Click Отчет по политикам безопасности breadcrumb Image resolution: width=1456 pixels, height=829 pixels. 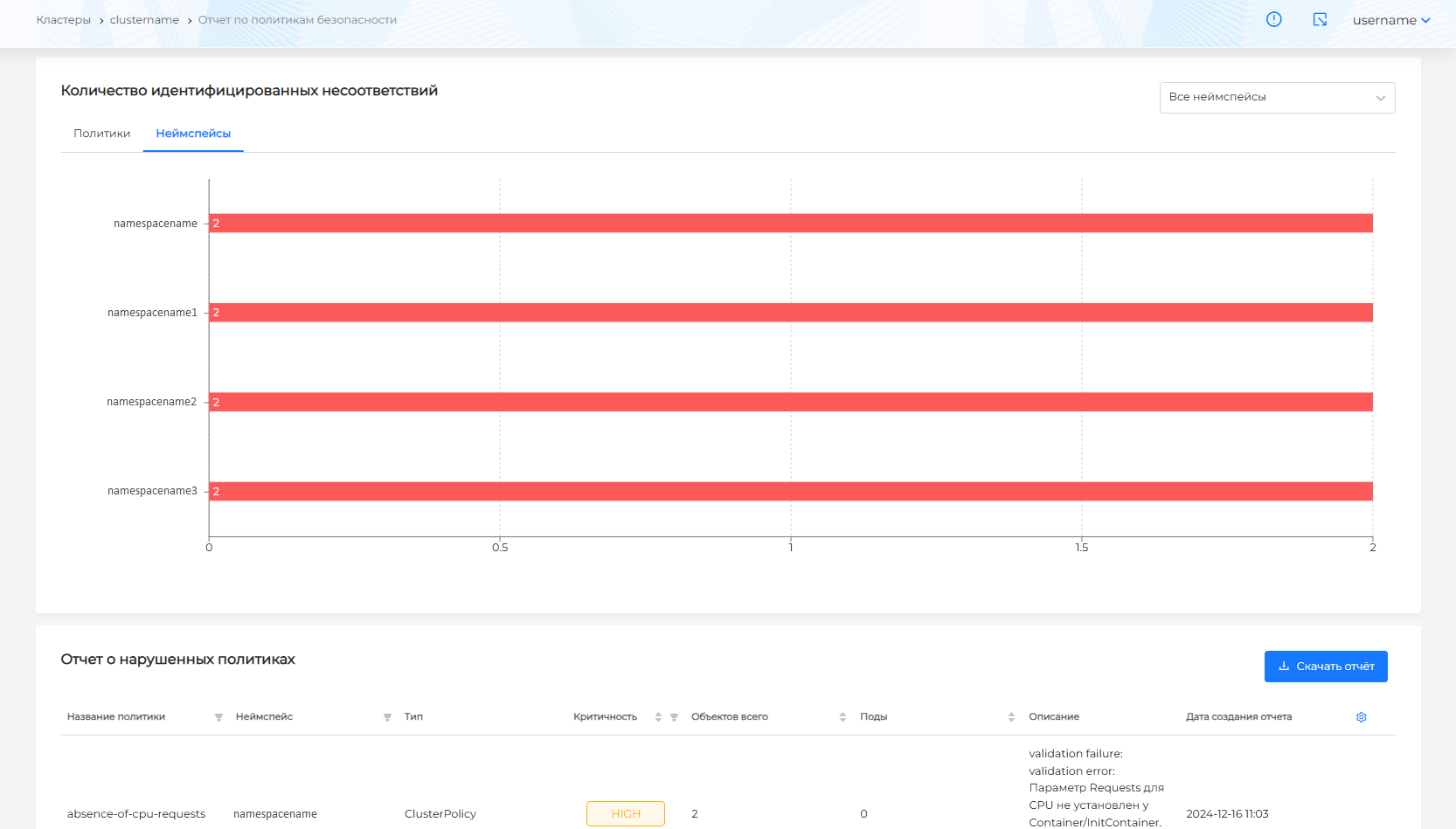[x=297, y=20]
